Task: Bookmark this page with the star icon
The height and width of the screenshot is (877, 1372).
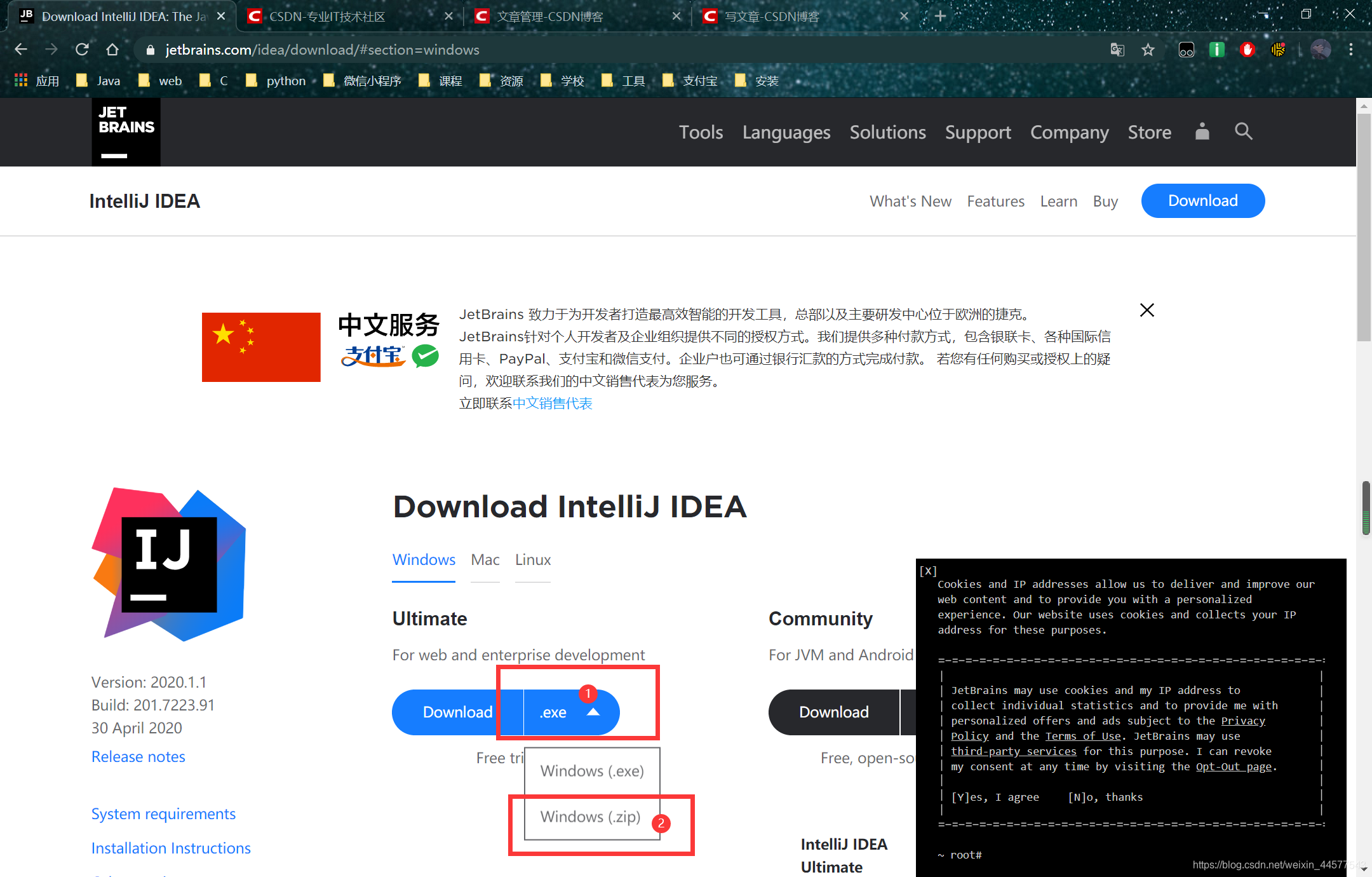Action: point(1148,50)
